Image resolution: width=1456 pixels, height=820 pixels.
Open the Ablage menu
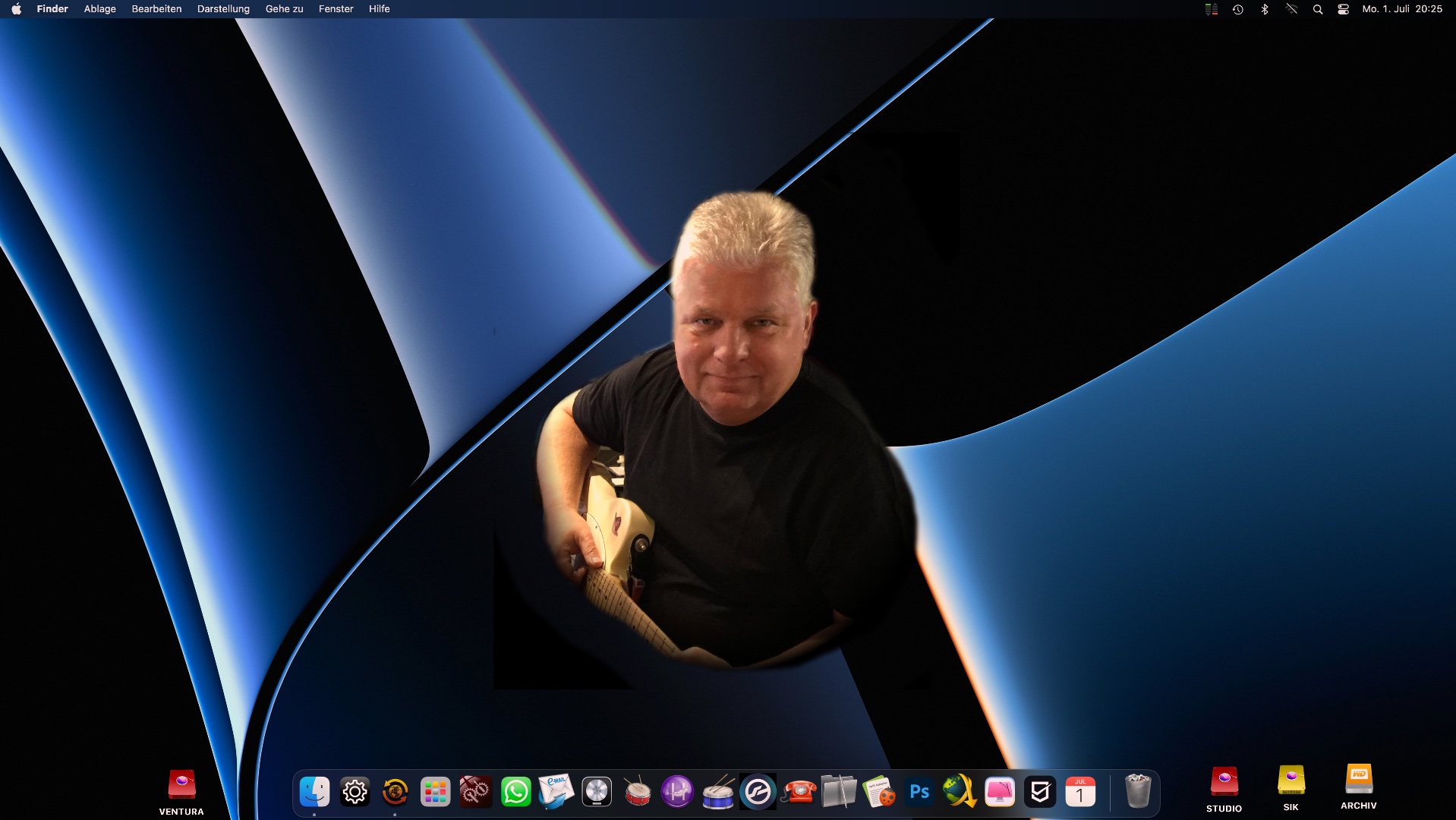(x=99, y=9)
